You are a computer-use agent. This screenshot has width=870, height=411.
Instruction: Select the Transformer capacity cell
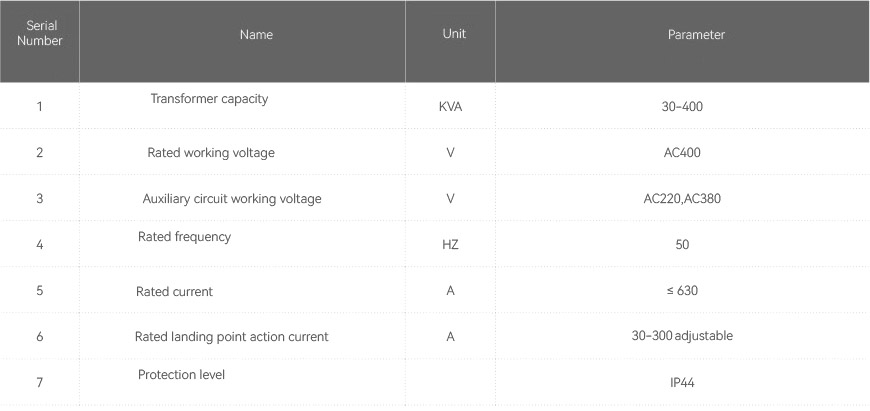[209, 99]
